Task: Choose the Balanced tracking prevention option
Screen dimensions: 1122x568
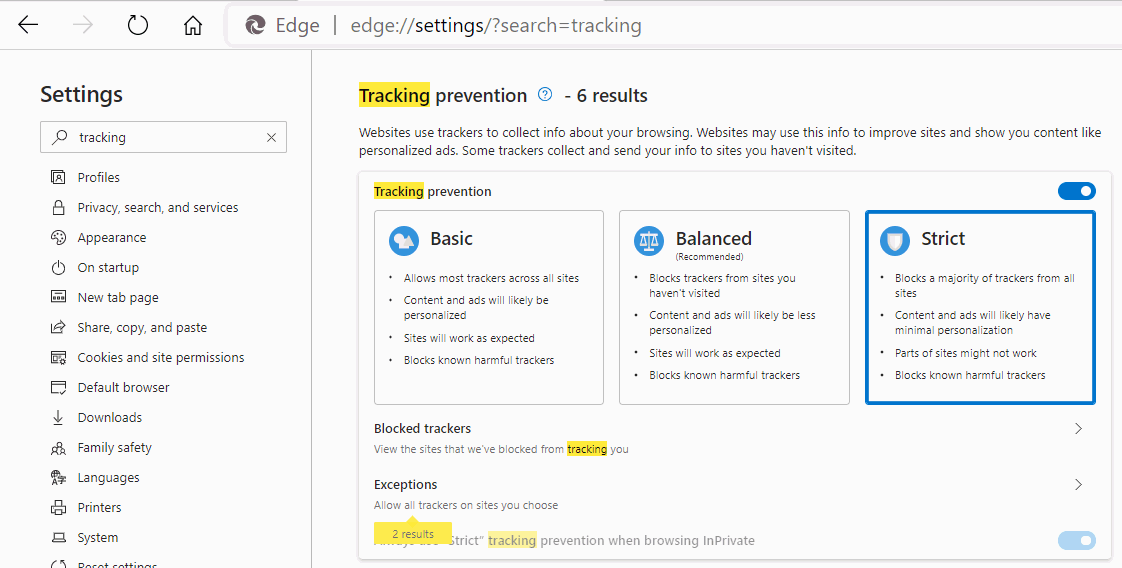Action: click(734, 308)
